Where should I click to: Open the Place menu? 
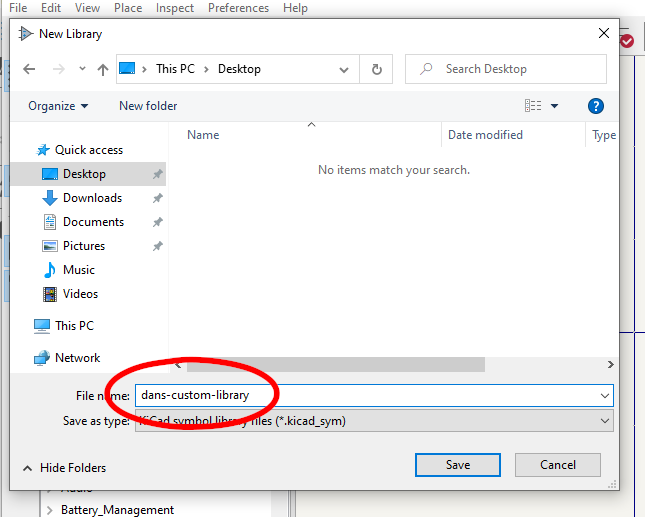point(128,8)
